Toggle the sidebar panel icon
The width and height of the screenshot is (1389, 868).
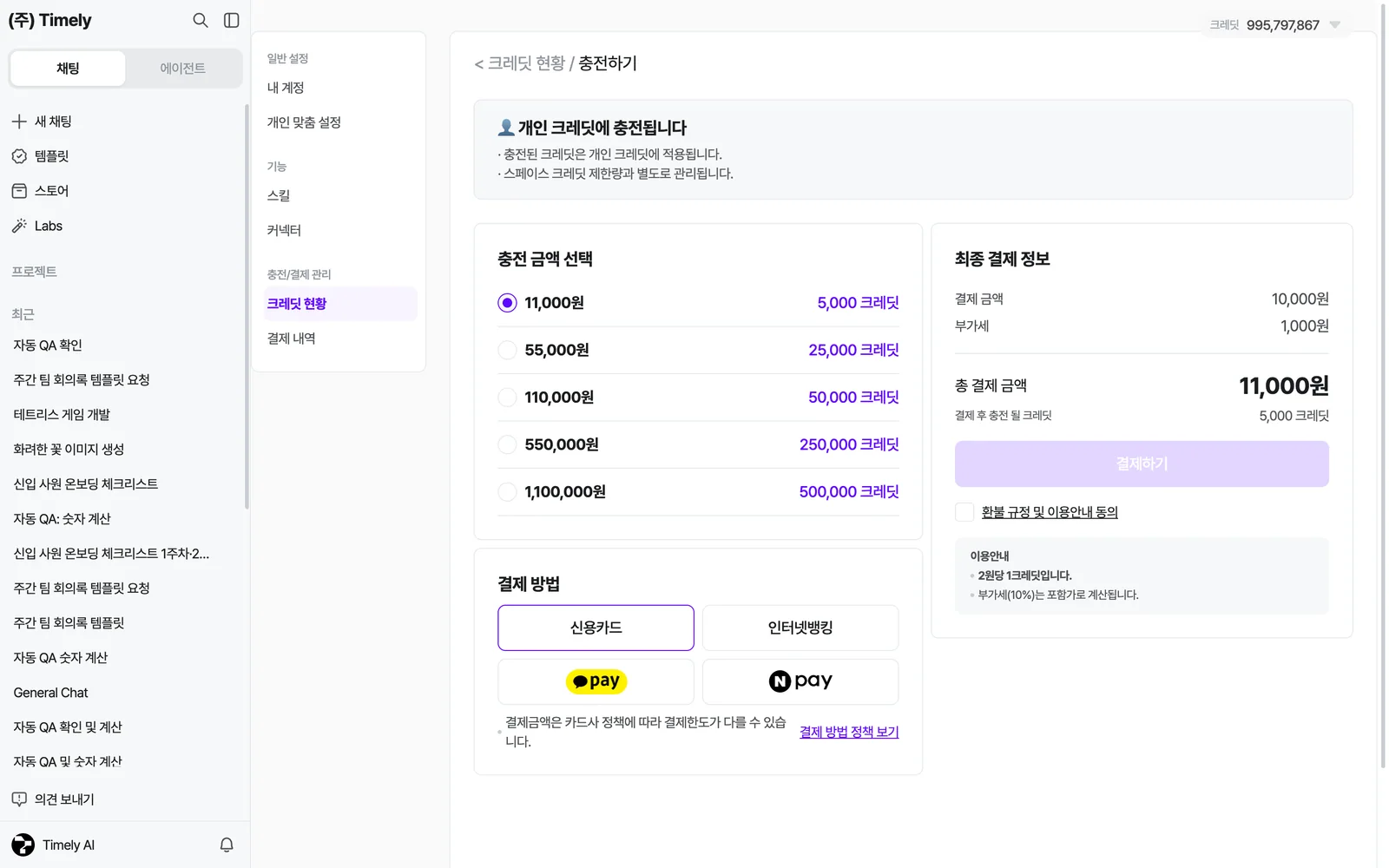(232, 20)
